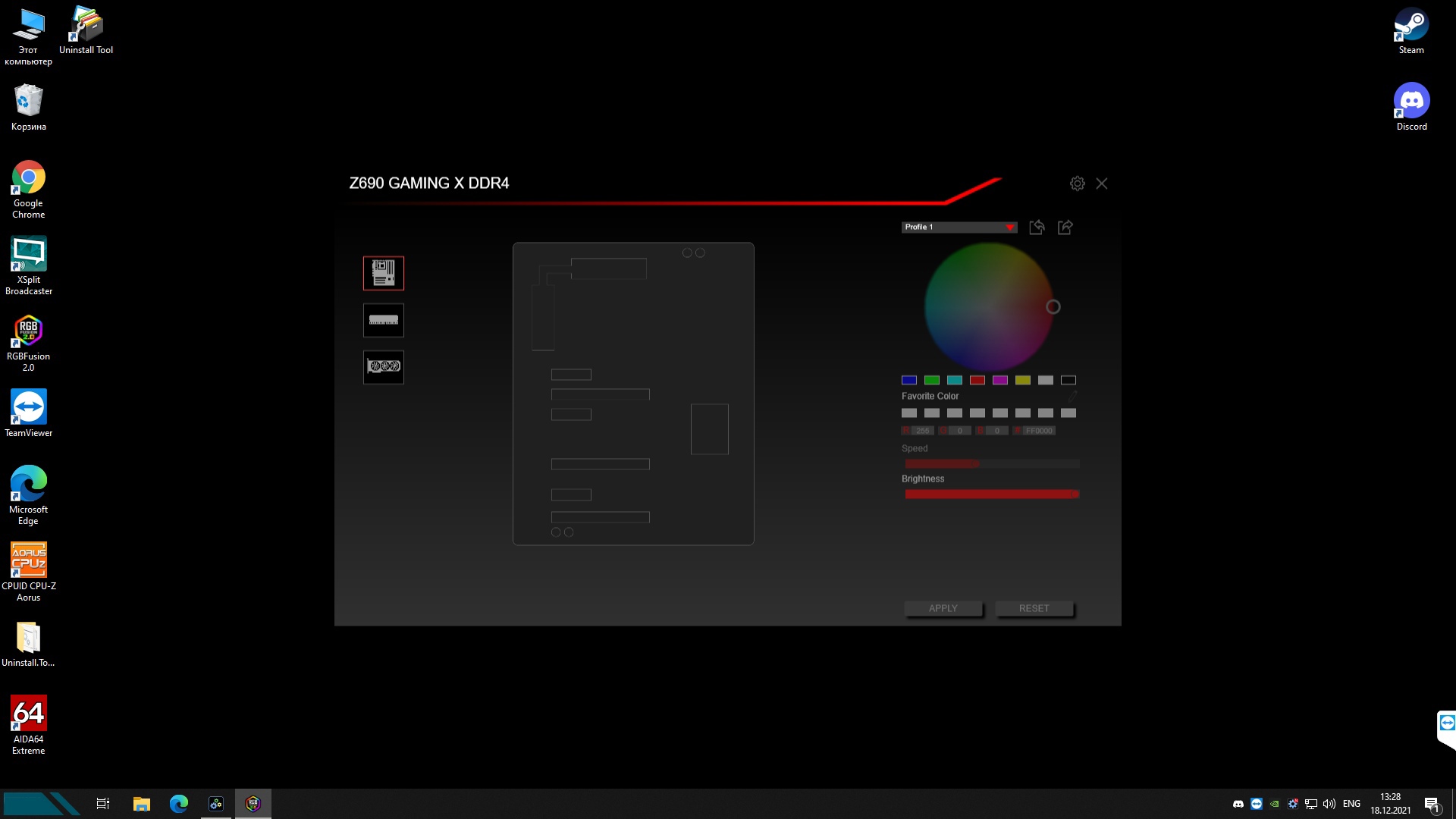Open RGB Fusion settings gear

(x=1077, y=184)
